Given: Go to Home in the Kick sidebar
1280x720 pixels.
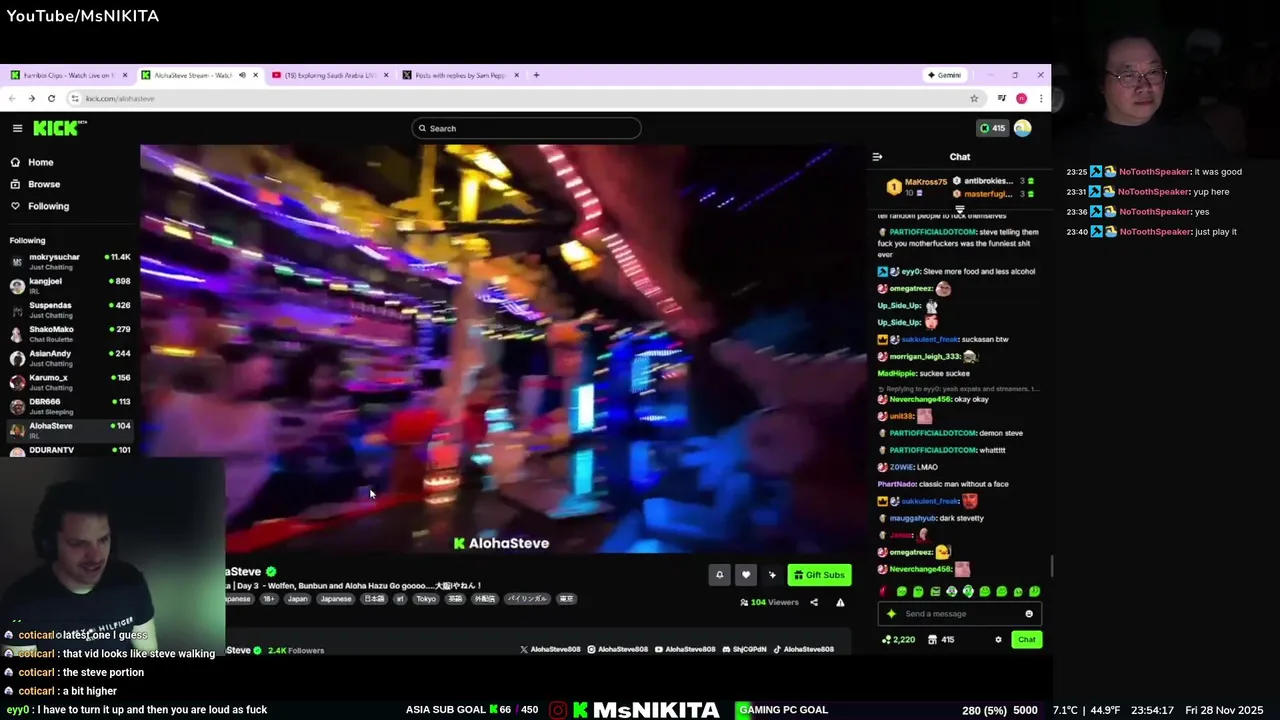Looking at the screenshot, I should click(x=41, y=162).
